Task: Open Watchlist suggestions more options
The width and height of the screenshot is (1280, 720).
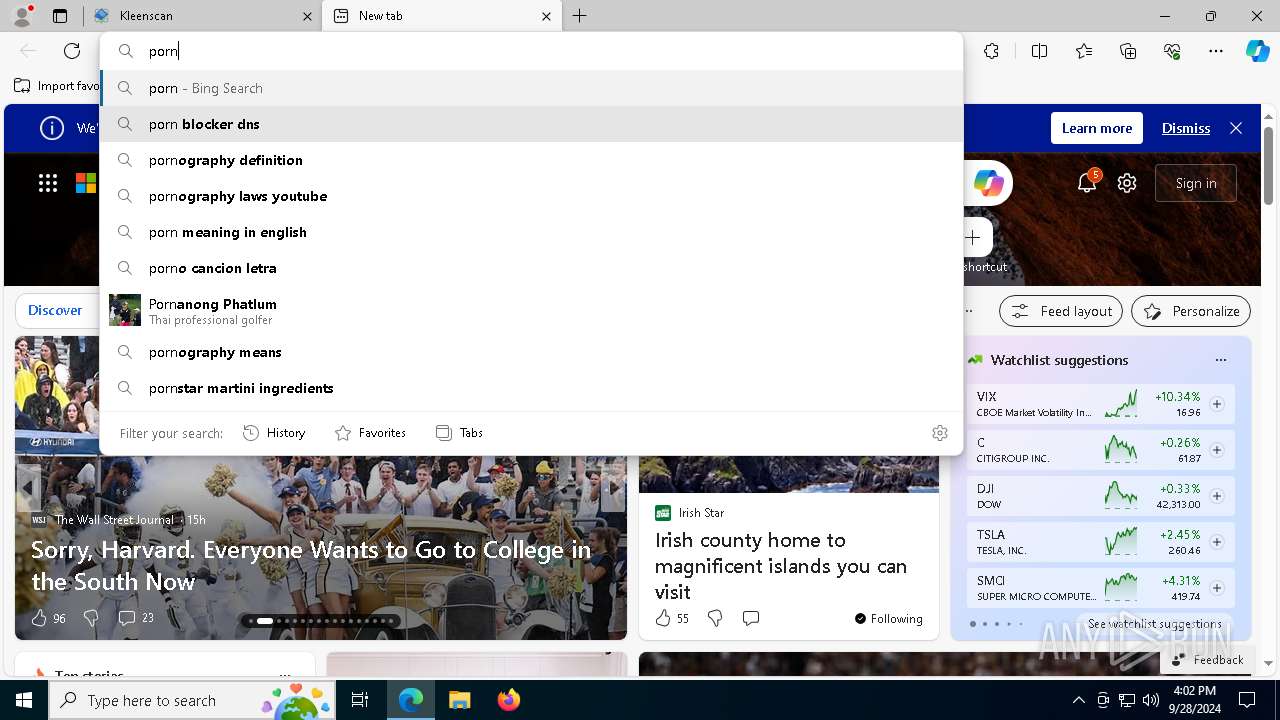Action: 1220,360
